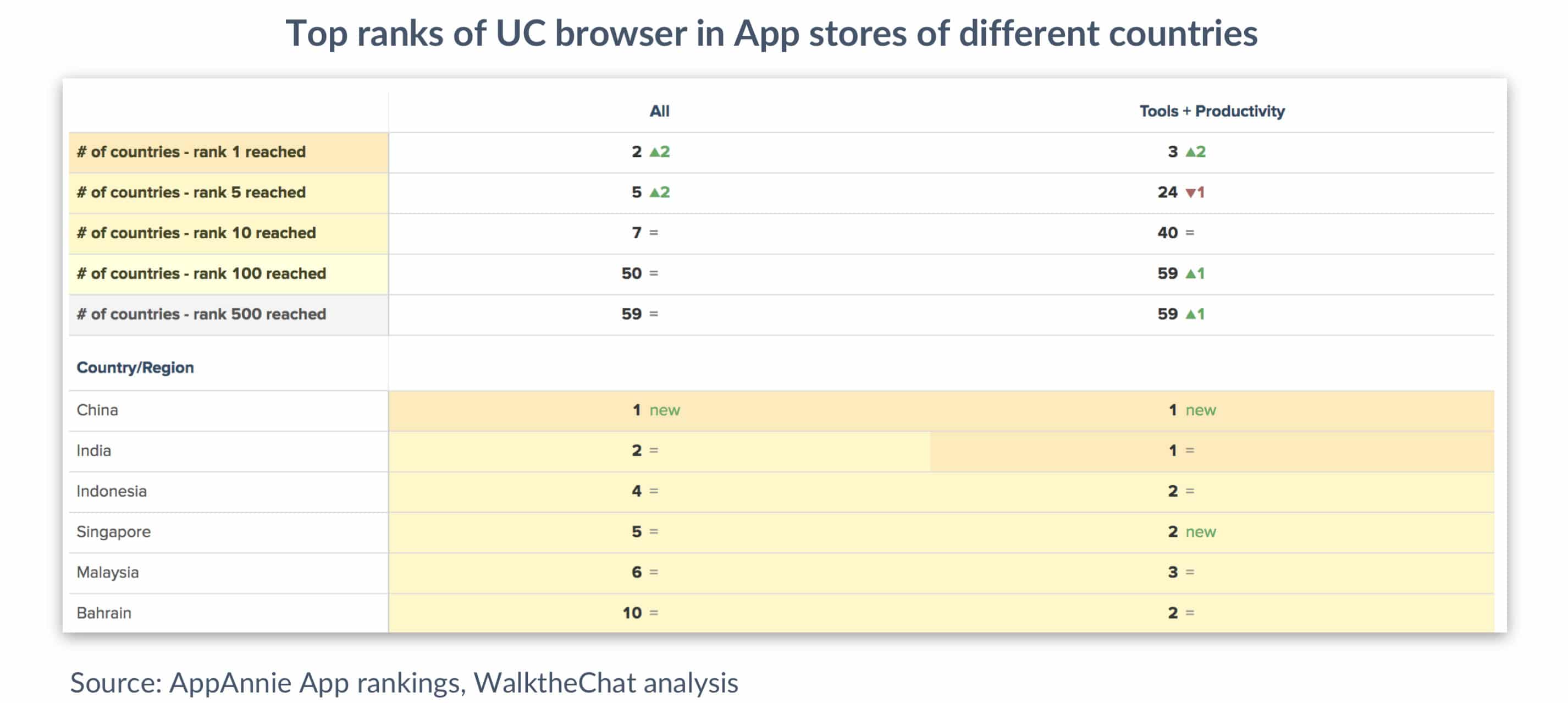Image resolution: width=1568 pixels, height=703 pixels.
Task: Click green up arrow in rank 500 Tools
Action: coord(1190,314)
